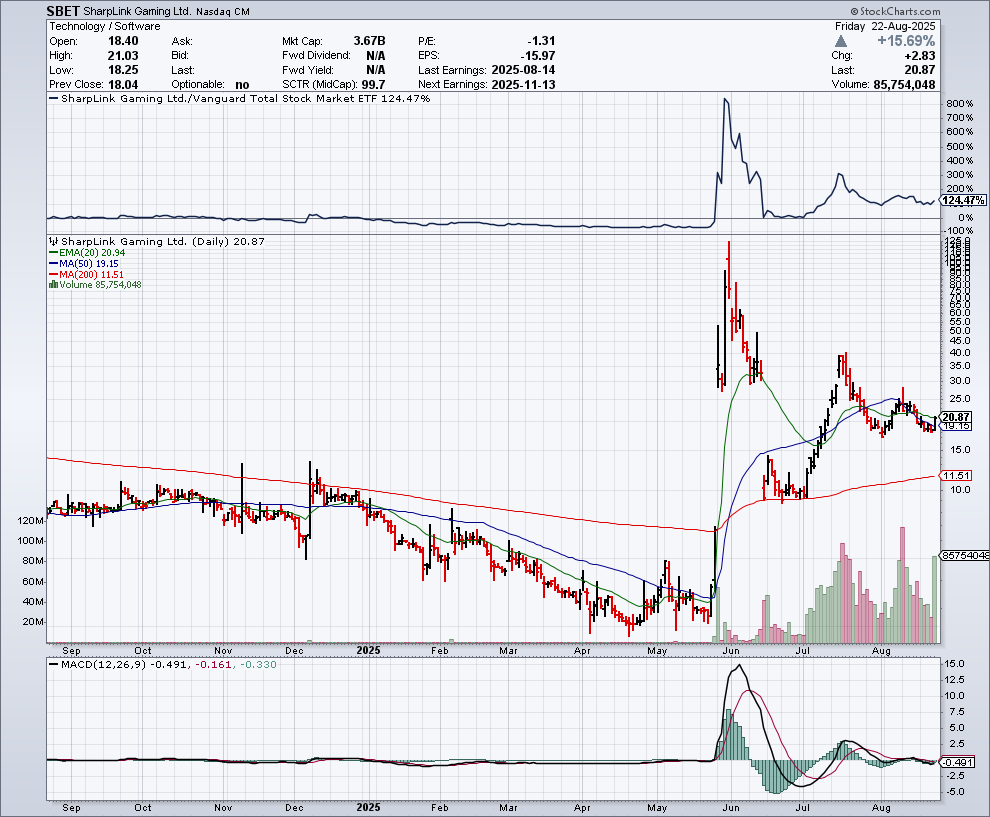
Task: Click the Open value 18.40
Action: coord(123,41)
